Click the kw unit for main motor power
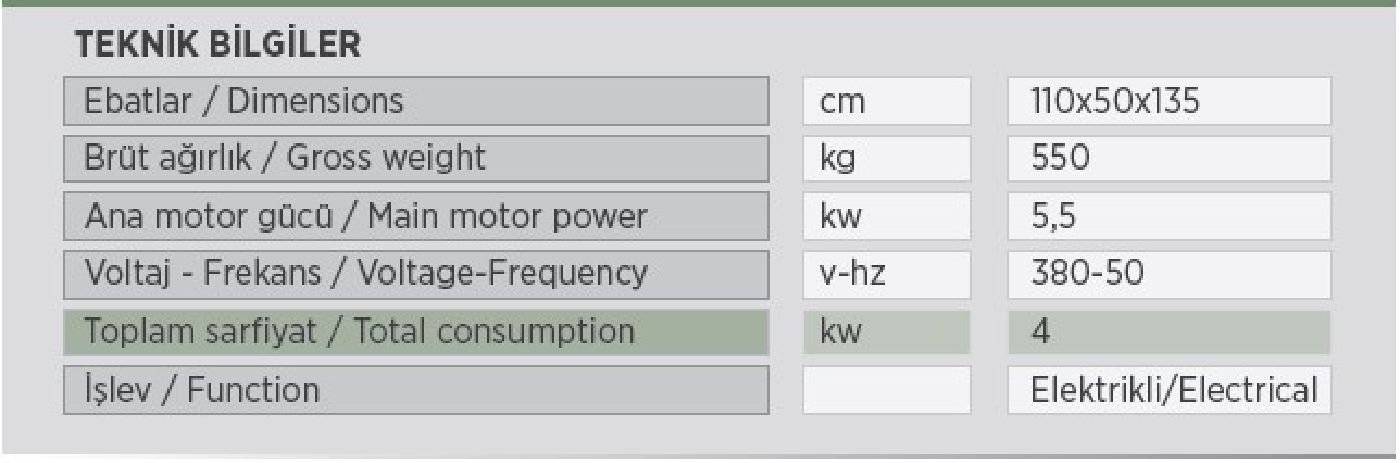1400x463 pixels. coord(886,216)
